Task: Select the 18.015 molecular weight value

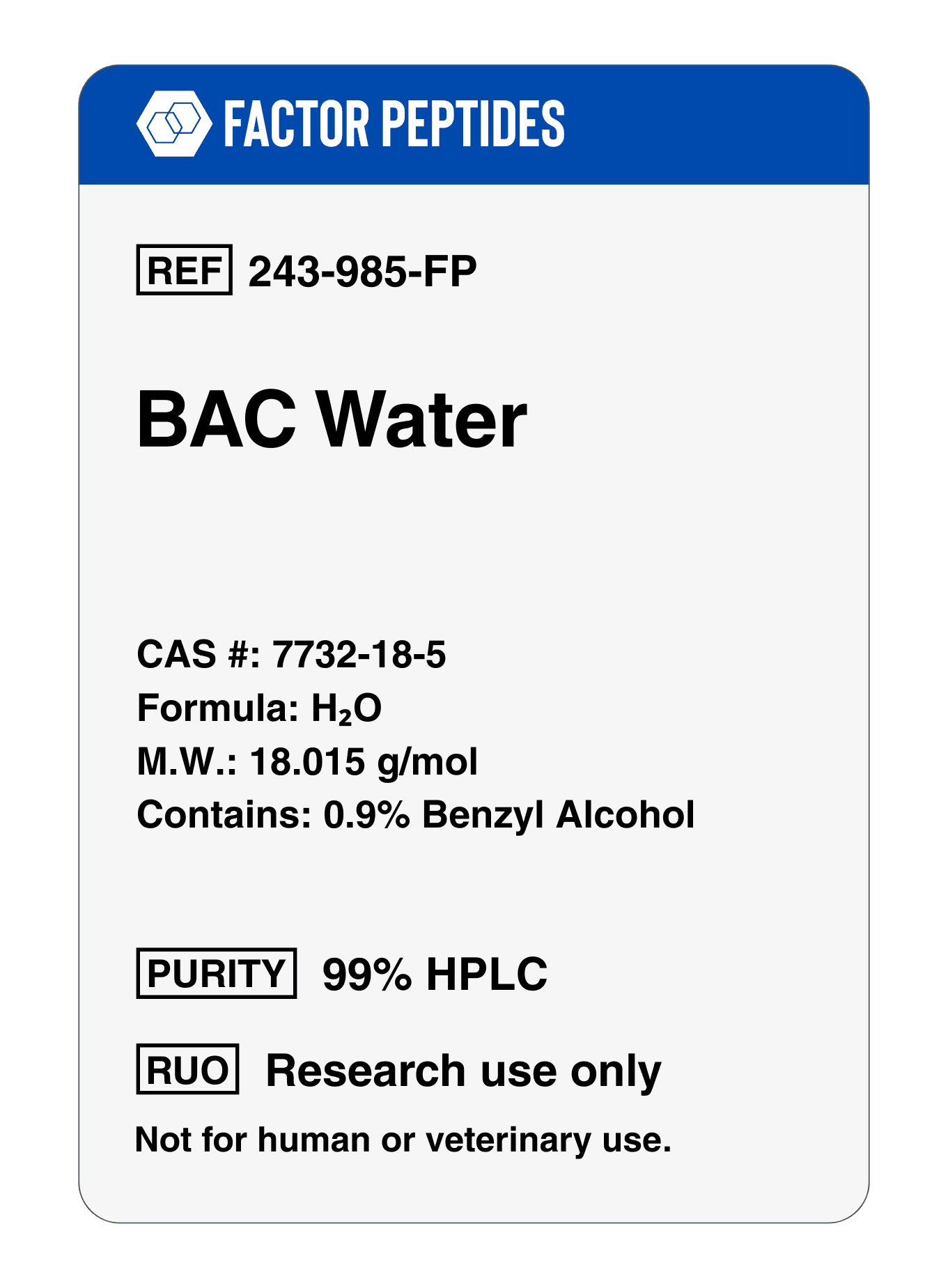Action: (306, 761)
